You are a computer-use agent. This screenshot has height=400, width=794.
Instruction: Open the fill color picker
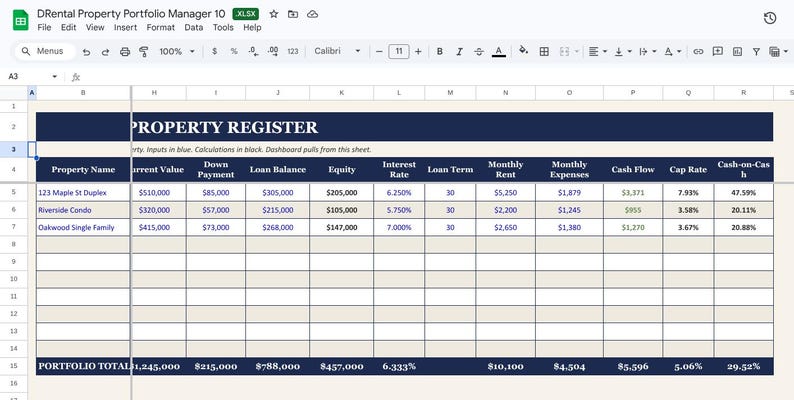click(524, 50)
